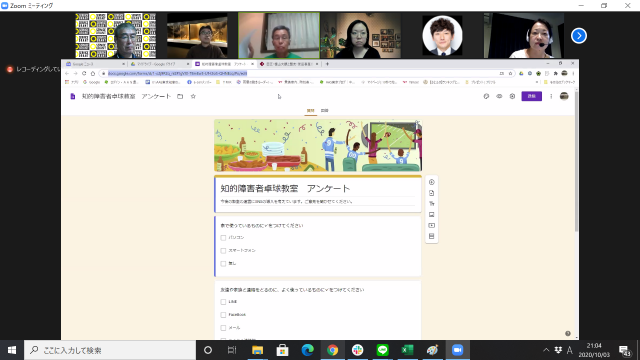
Task: Show hidden system tray icons
Action: tap(546, 350)
